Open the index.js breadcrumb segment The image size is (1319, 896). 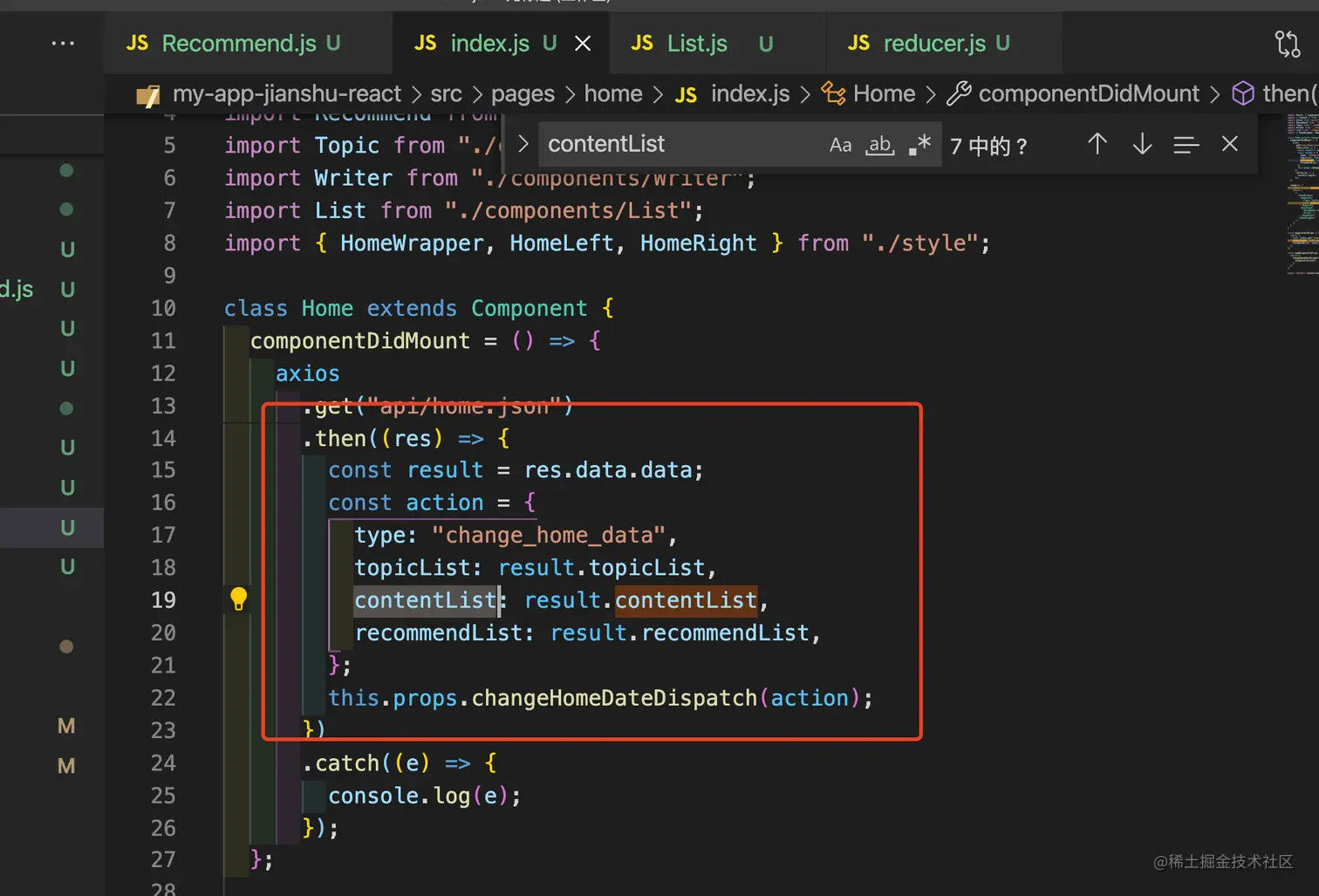pos(750,93)
